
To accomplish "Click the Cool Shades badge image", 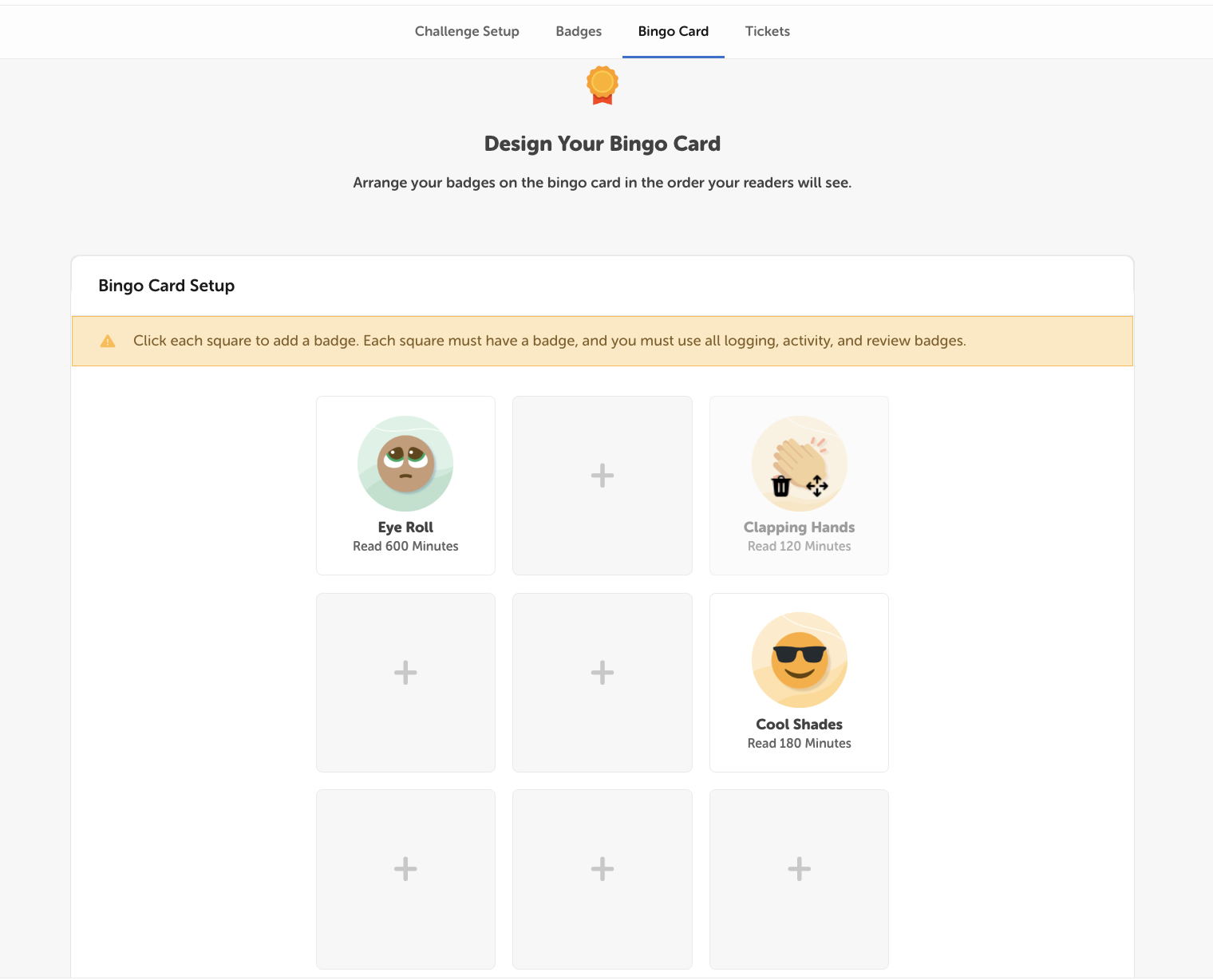I will 799,661.
